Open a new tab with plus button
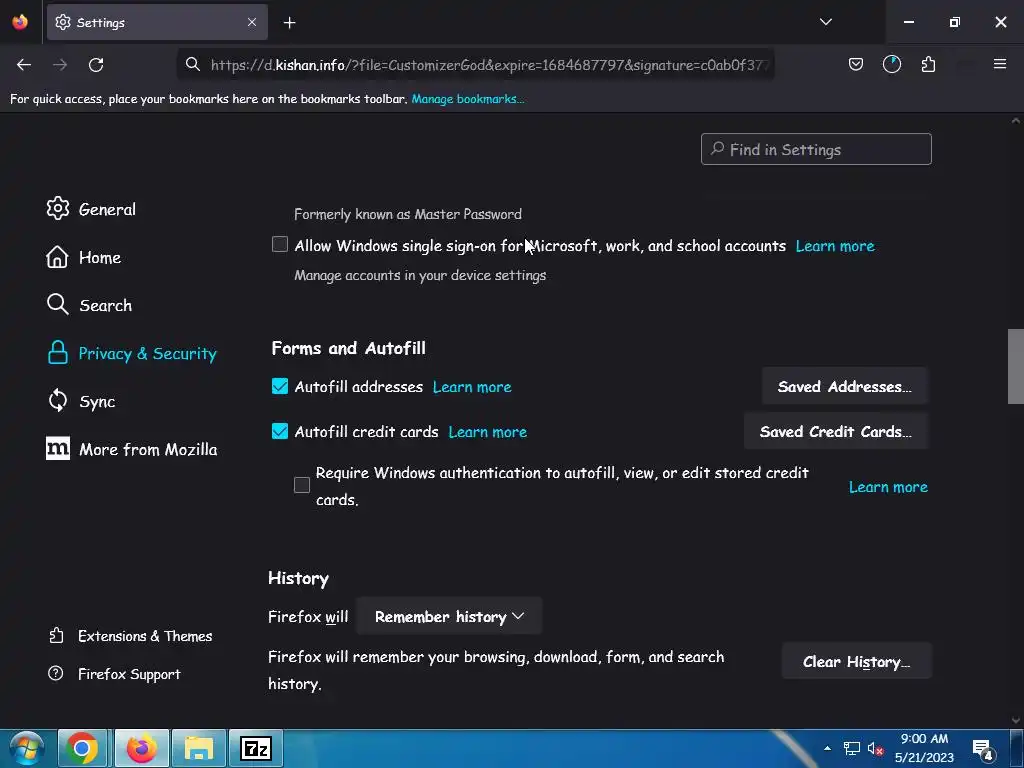This screenshot has height=768, width=1024. pyautogui.click(x=289, y=23)
